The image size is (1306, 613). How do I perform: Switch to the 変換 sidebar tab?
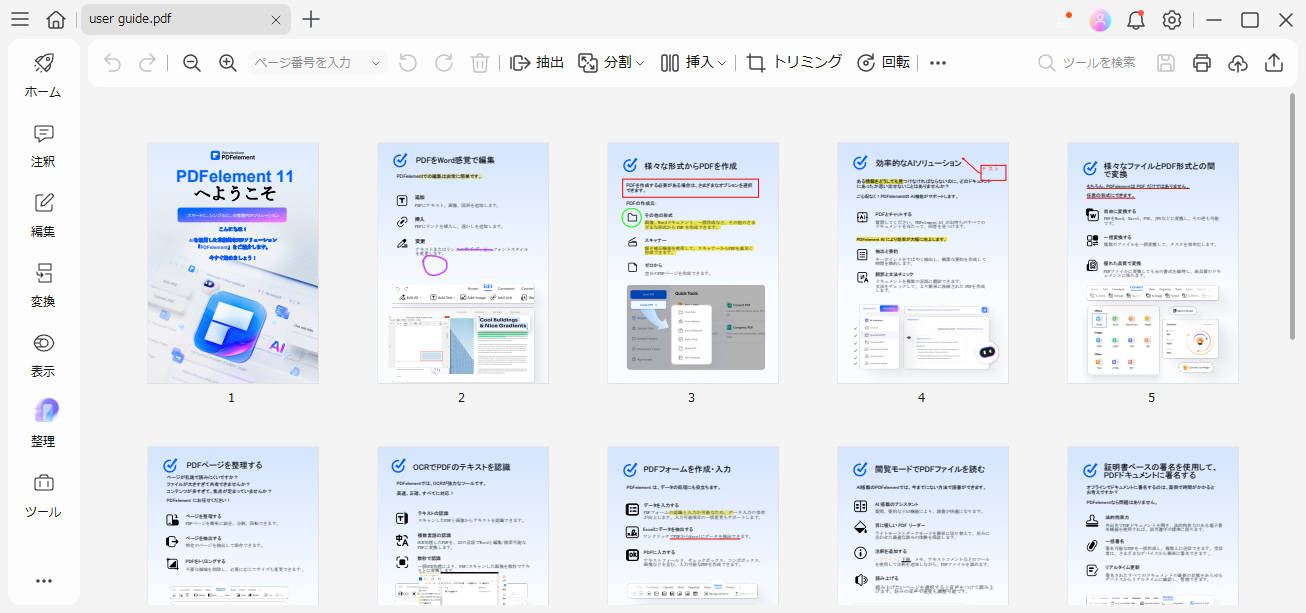click(x=43, y=286)
